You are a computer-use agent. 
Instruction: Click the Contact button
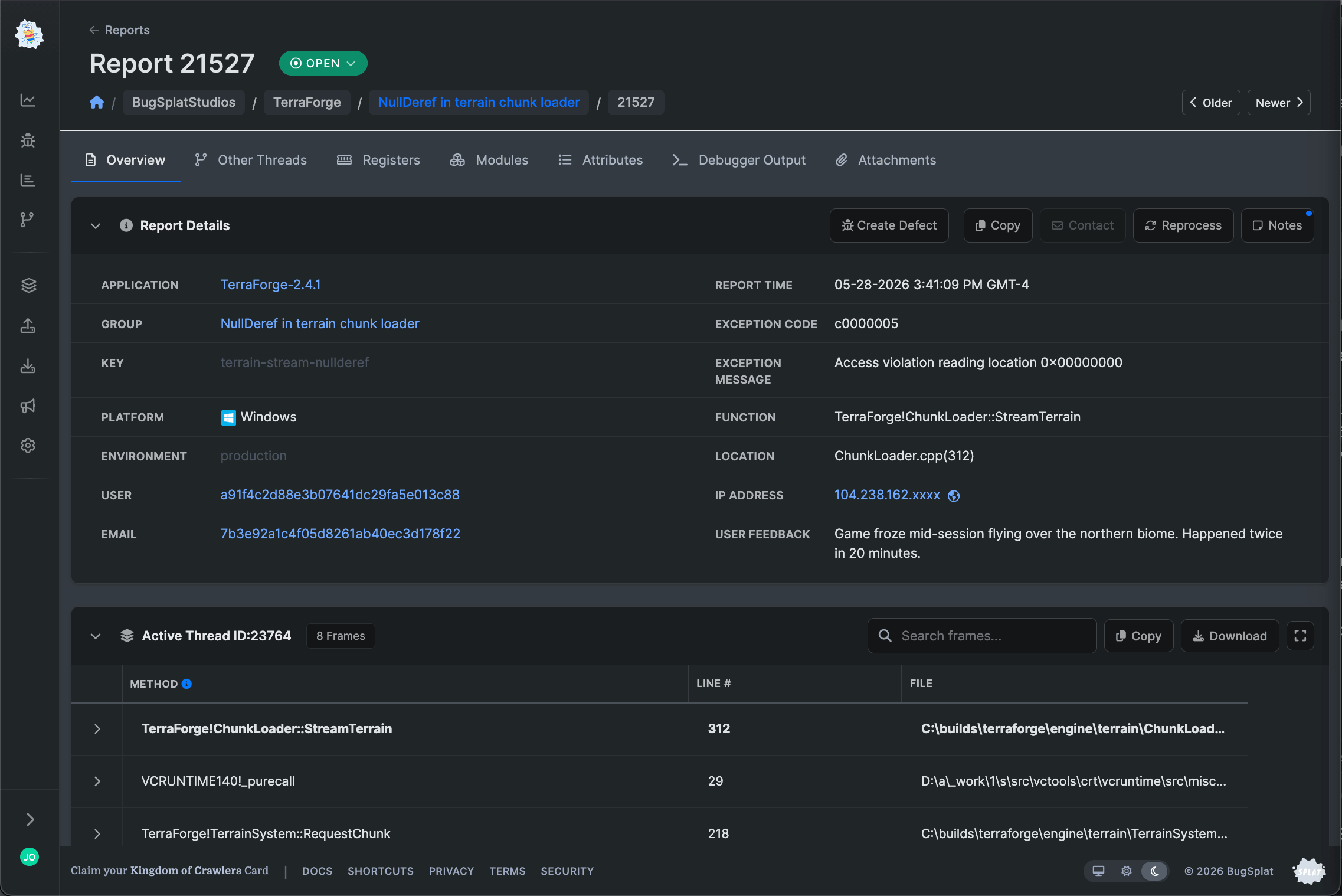1082,225
